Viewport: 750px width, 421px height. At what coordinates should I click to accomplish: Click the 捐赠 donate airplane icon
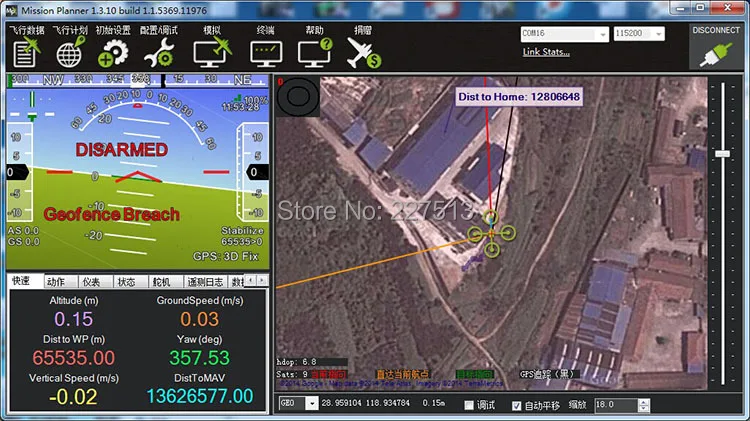click(364, 52)
